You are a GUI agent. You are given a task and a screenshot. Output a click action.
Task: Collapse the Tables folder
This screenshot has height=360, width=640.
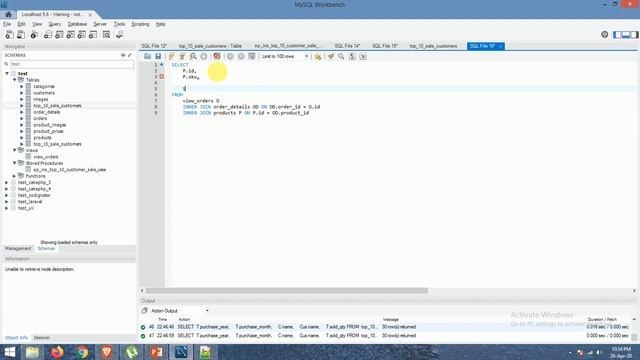coord(14,80)
